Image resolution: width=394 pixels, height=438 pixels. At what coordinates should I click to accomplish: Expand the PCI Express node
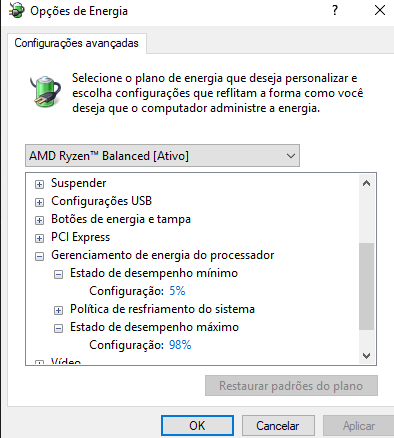coord(39,238)
